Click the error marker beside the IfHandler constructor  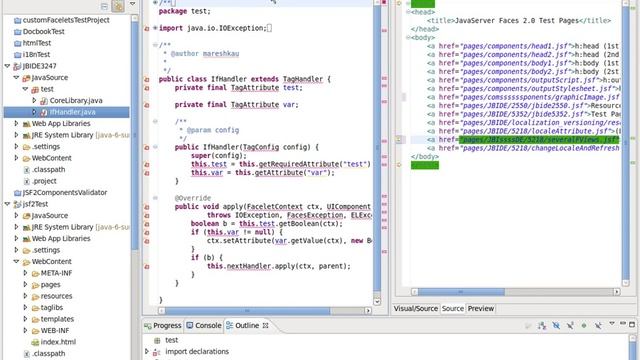(x=147, y=147)
